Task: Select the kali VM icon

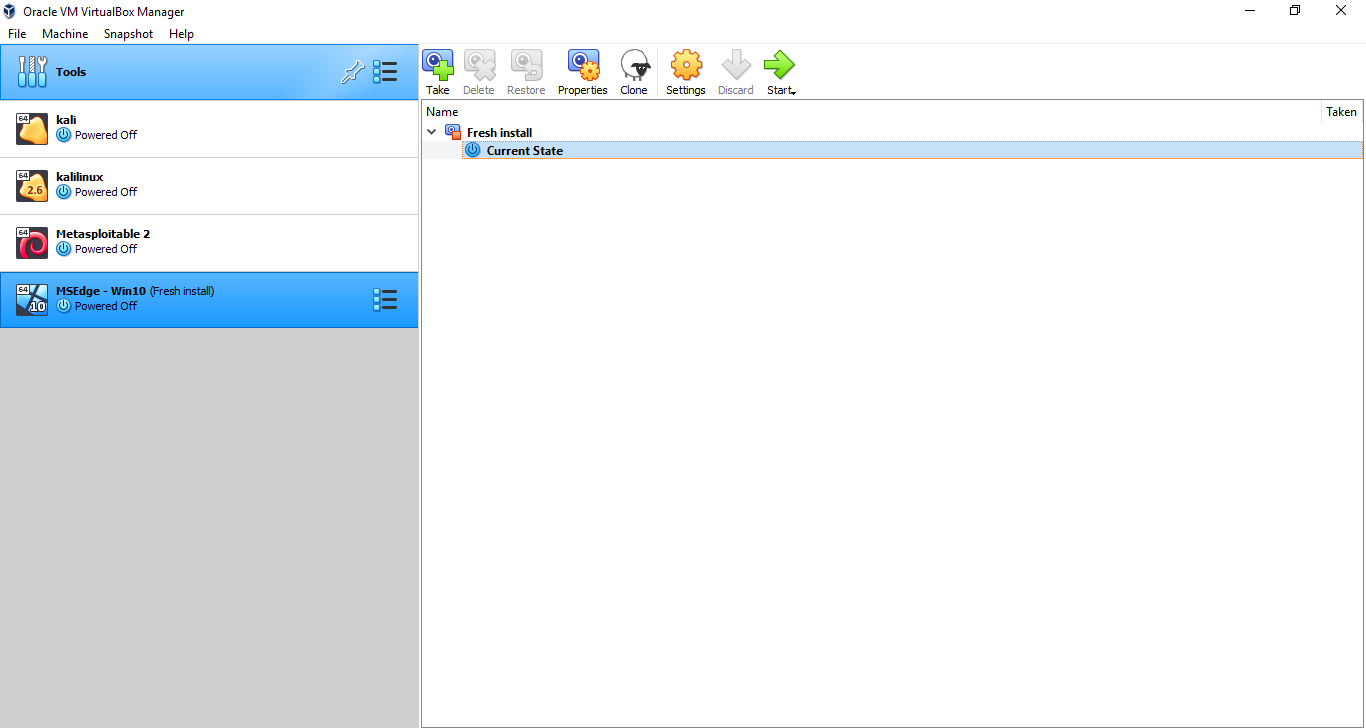Action: pyautogui.click(x=32, y=128)
